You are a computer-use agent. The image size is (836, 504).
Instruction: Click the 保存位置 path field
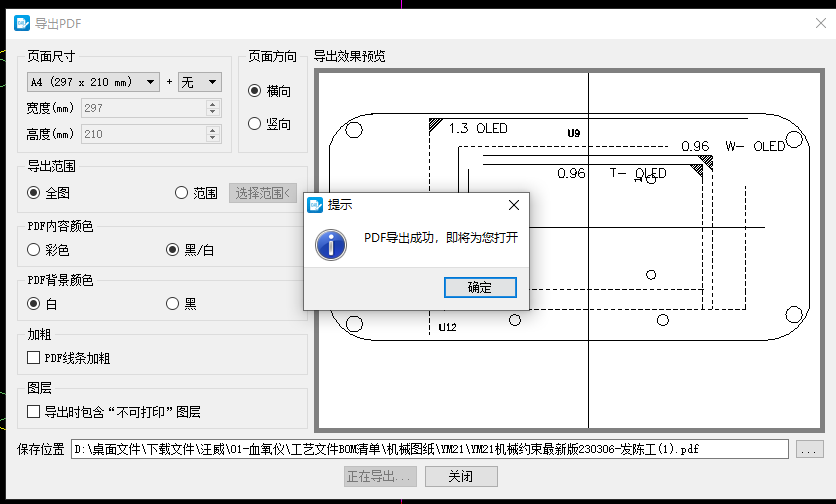click(430, 449)
